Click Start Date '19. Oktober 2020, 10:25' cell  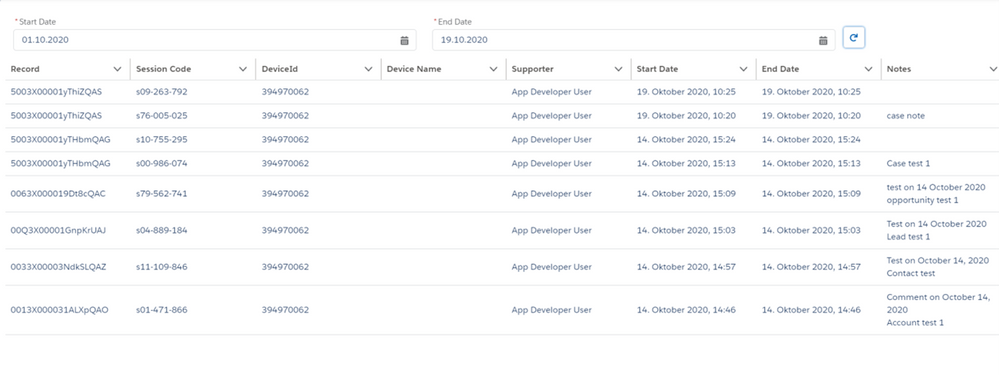(686, 92)
